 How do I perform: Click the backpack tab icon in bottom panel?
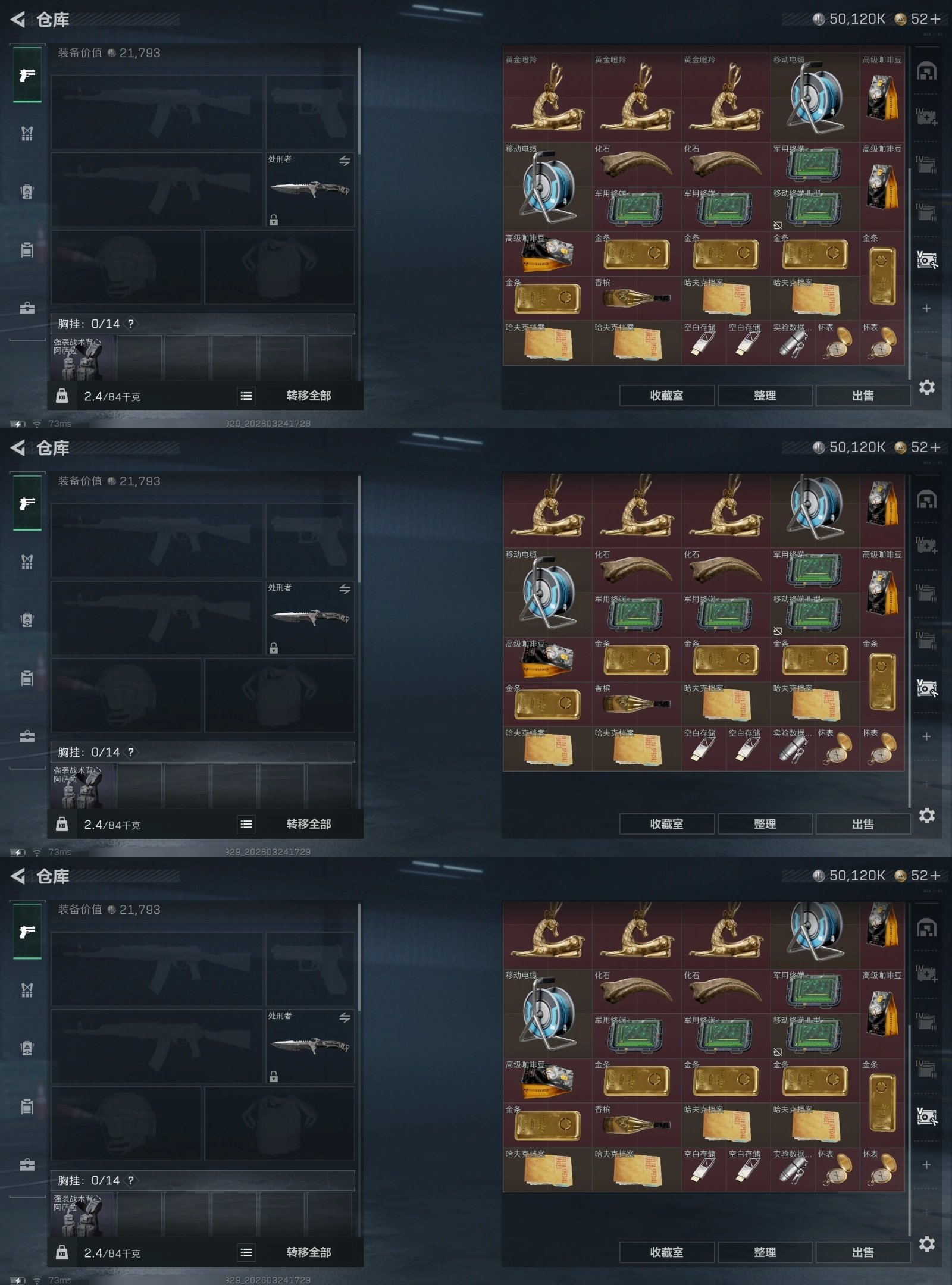click(27, 1048)
